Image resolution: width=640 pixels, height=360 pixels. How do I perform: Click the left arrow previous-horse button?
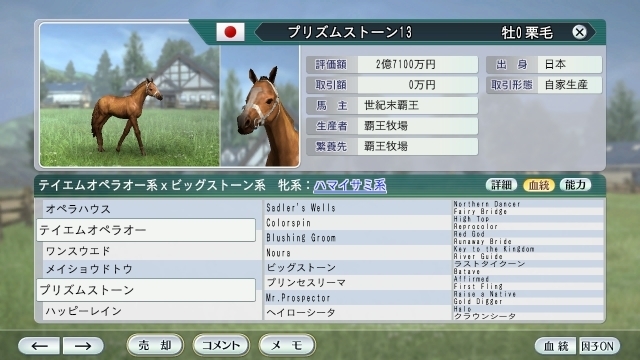[39, 346]
